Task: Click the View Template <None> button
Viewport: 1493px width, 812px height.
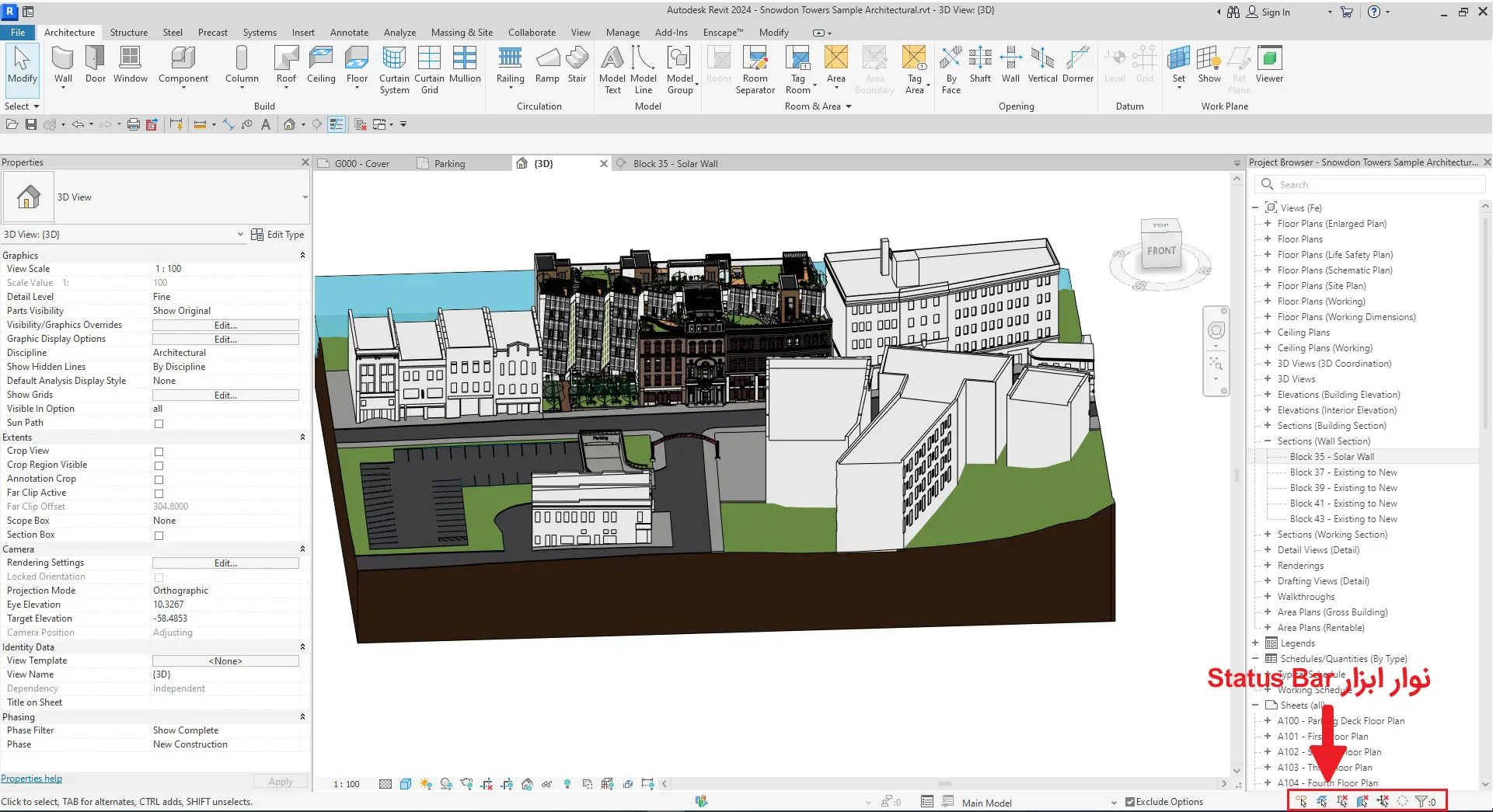Action: click(225, 661)
